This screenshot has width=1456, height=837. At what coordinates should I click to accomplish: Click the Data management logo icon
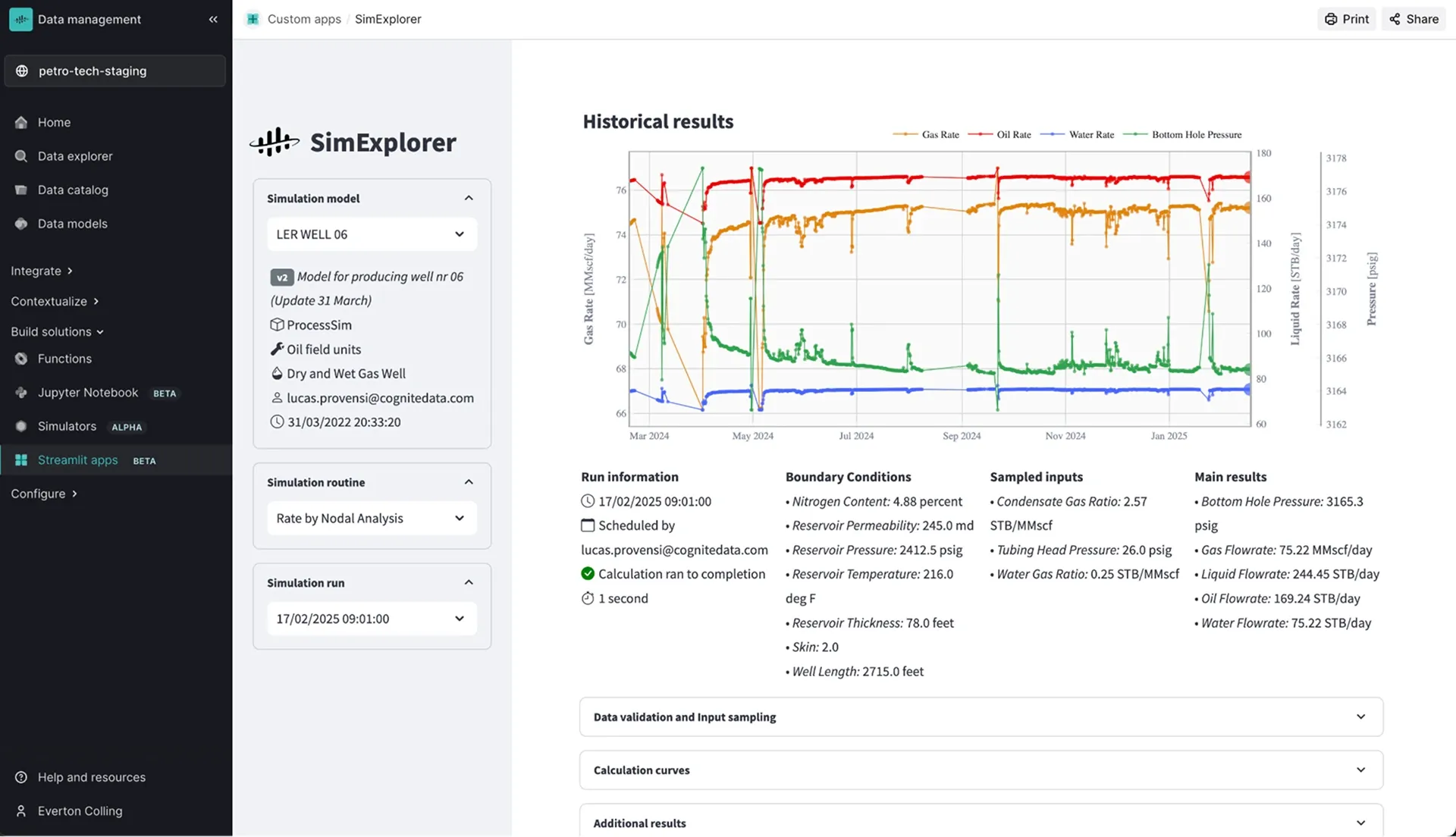20,19
